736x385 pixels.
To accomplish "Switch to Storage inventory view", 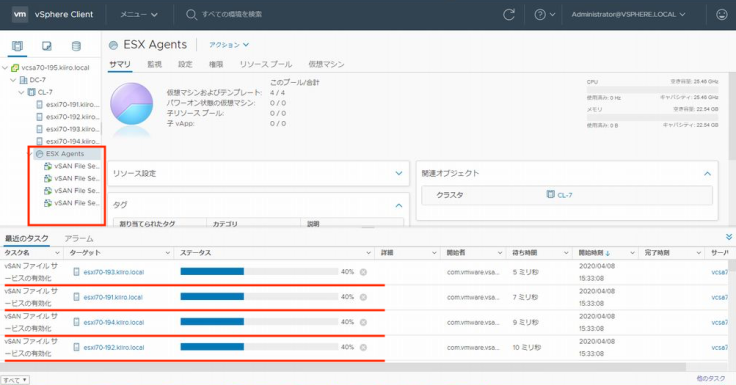I will (76, 46).
